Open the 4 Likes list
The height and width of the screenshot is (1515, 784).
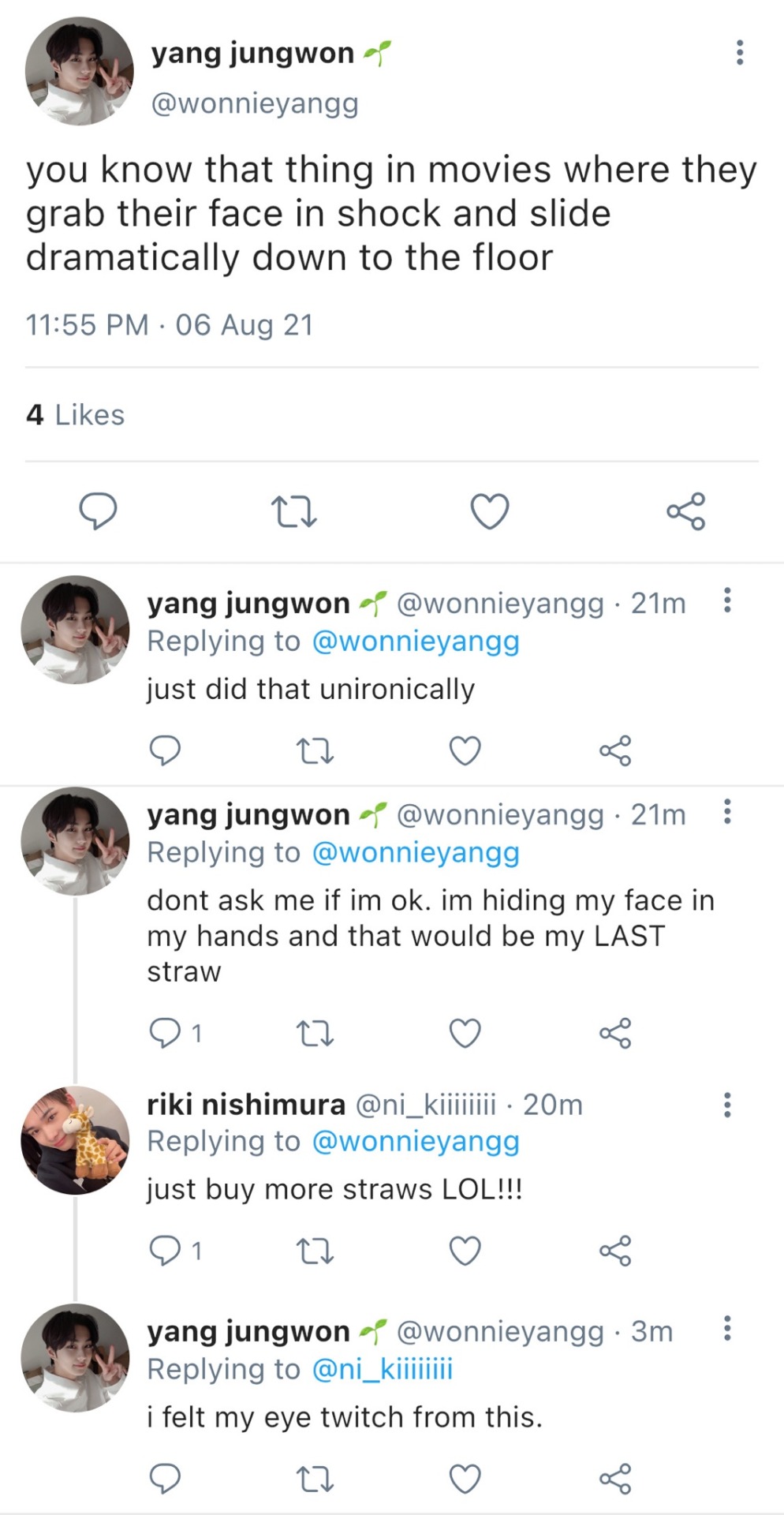(x=76, y=415)
